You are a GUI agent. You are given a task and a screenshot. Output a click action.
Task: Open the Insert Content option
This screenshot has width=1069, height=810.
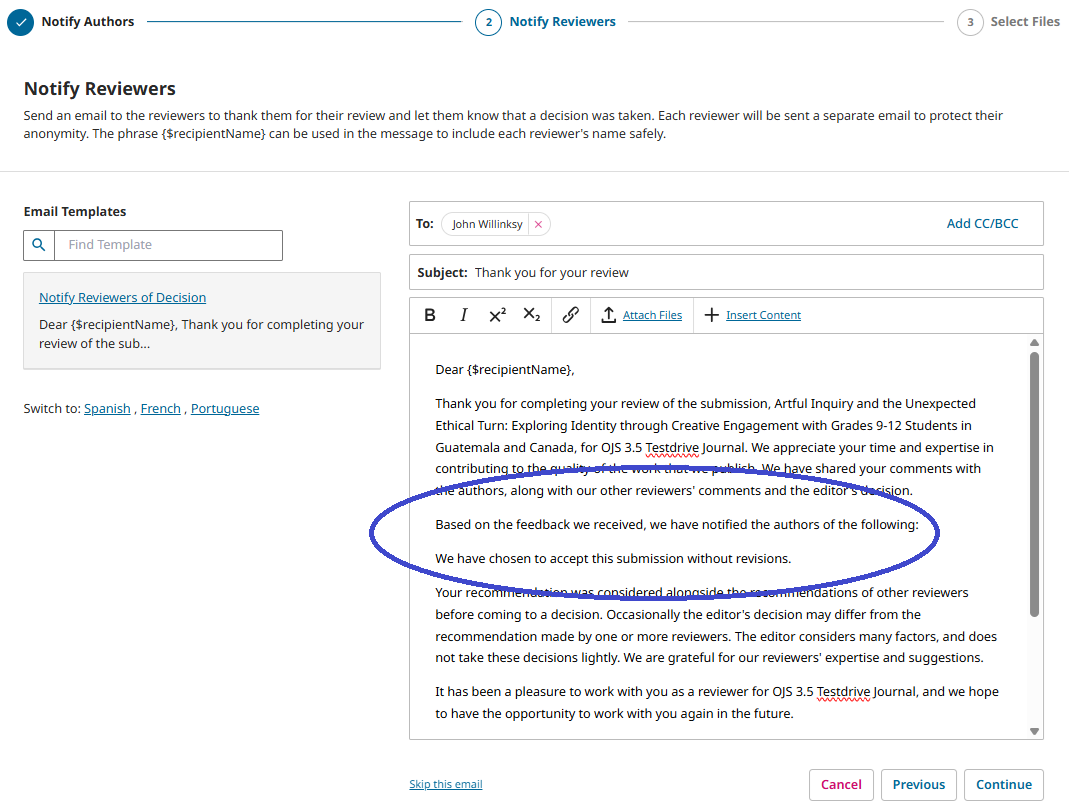752,315
